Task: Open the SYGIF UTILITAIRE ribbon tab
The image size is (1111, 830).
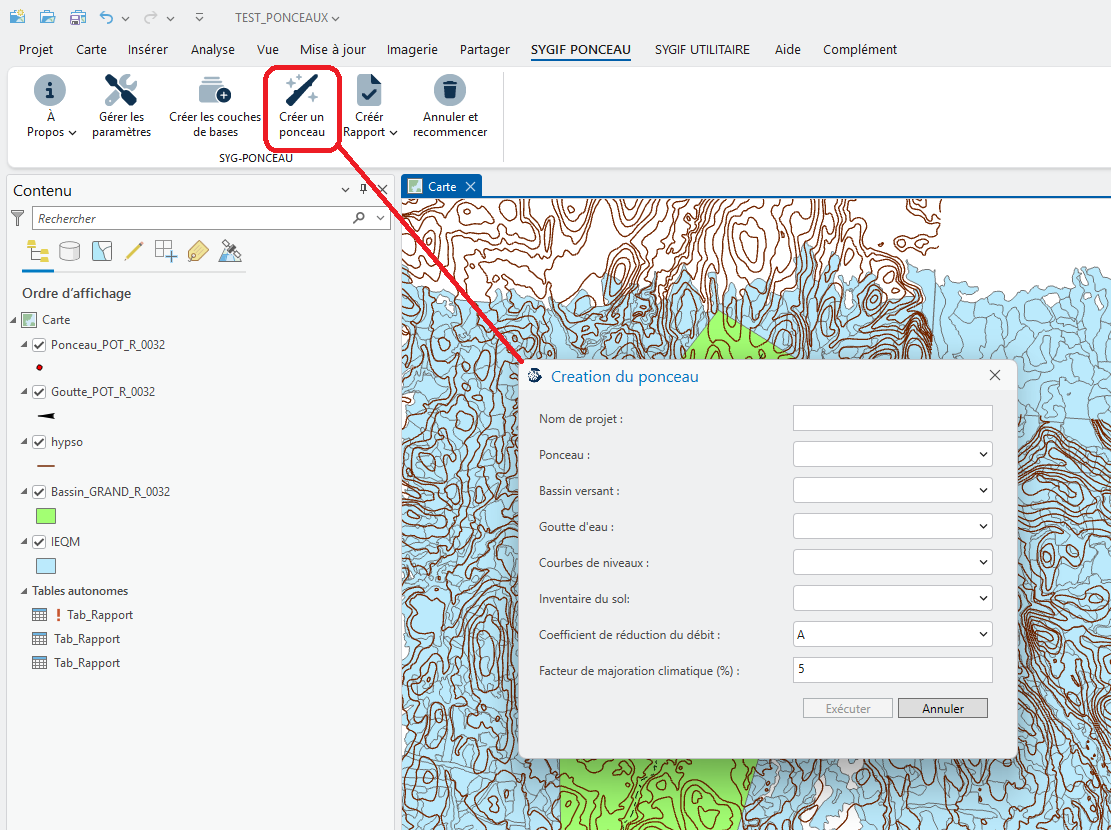Action: click(702, 50)
